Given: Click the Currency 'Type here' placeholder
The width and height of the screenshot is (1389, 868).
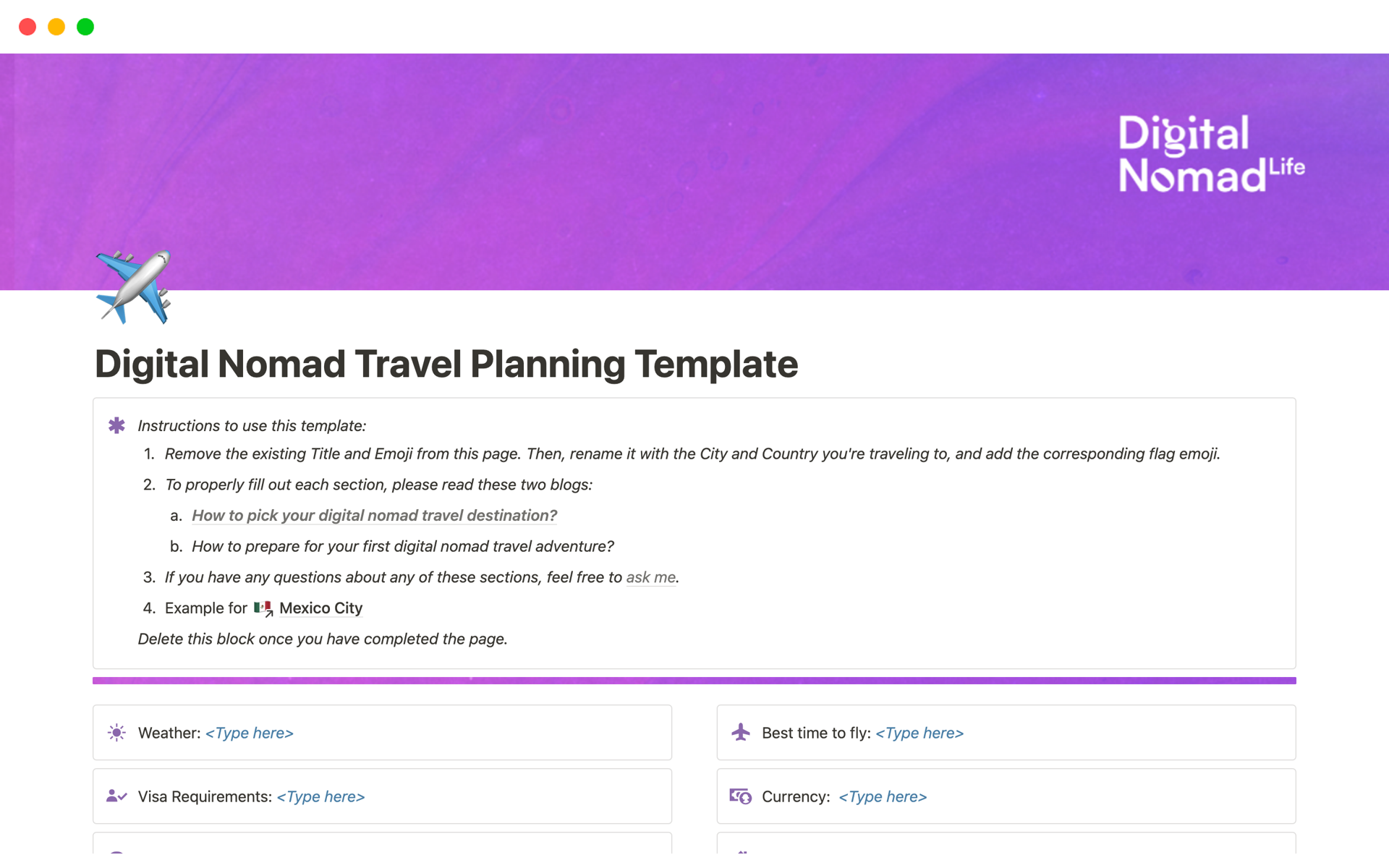Looking at the screenshot, I should [883, 796].
